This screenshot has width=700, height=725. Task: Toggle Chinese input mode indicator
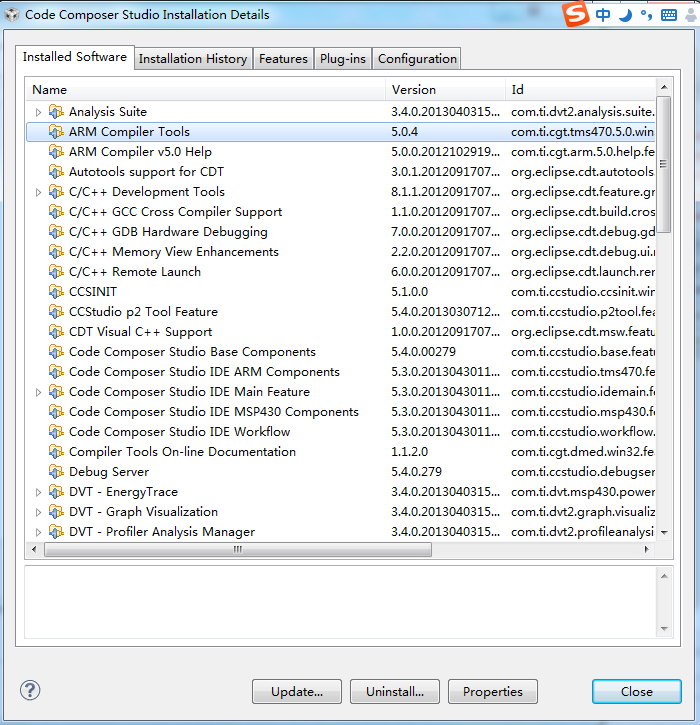(603, 15)
